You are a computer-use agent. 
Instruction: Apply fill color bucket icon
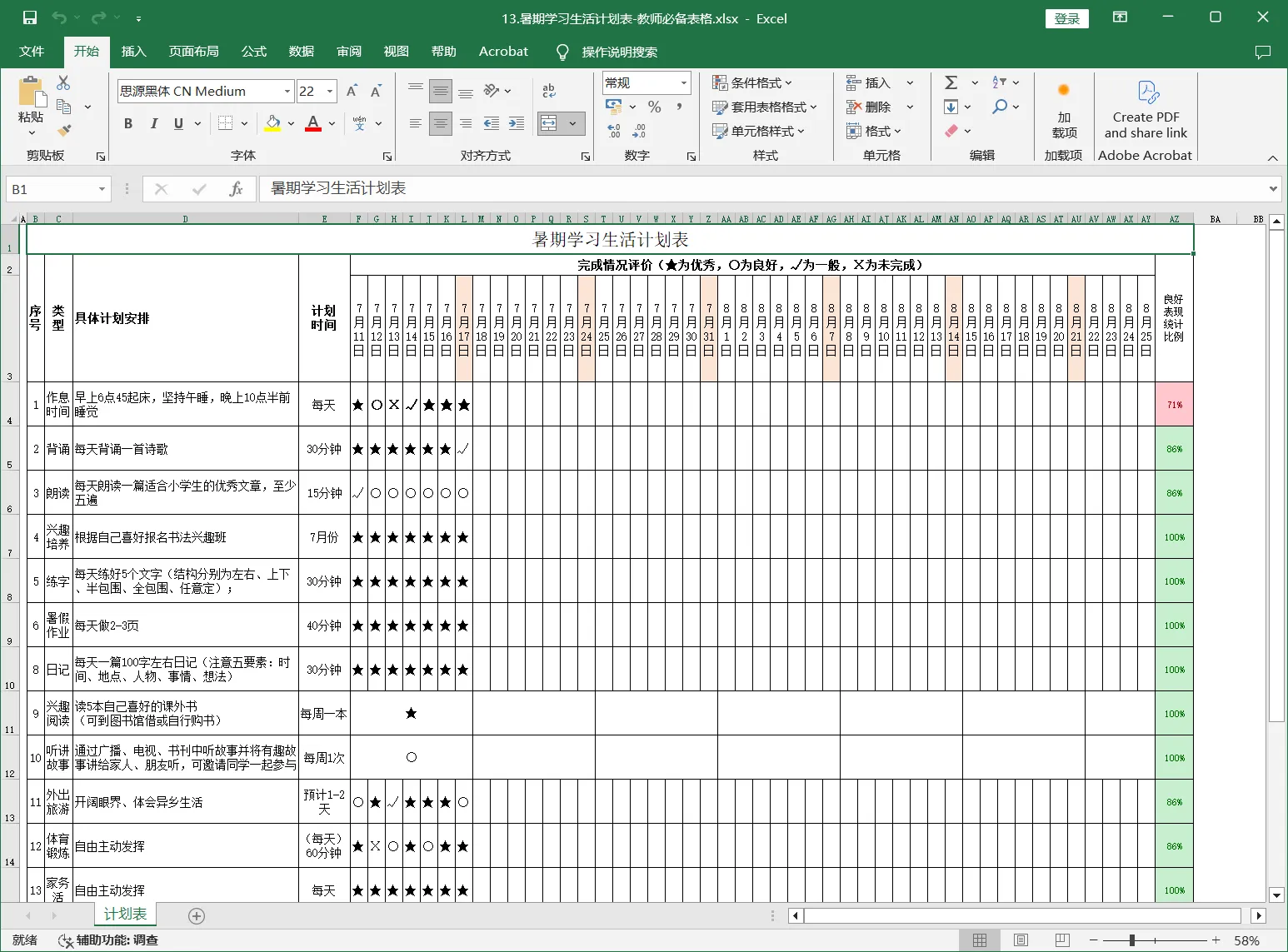[272, 123]
